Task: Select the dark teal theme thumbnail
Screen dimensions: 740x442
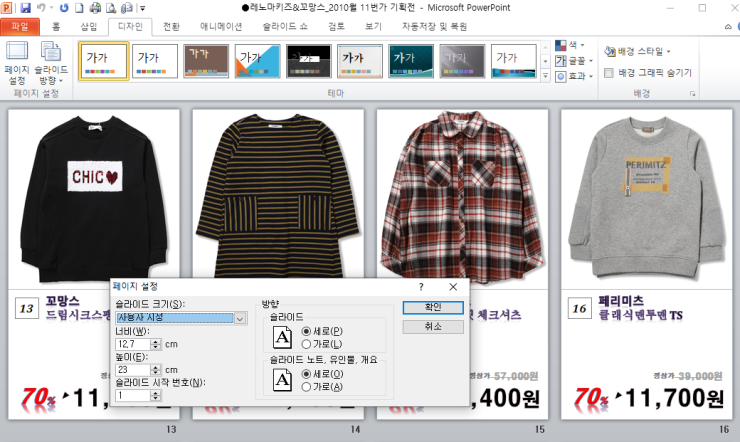Action: pos(411,61)
